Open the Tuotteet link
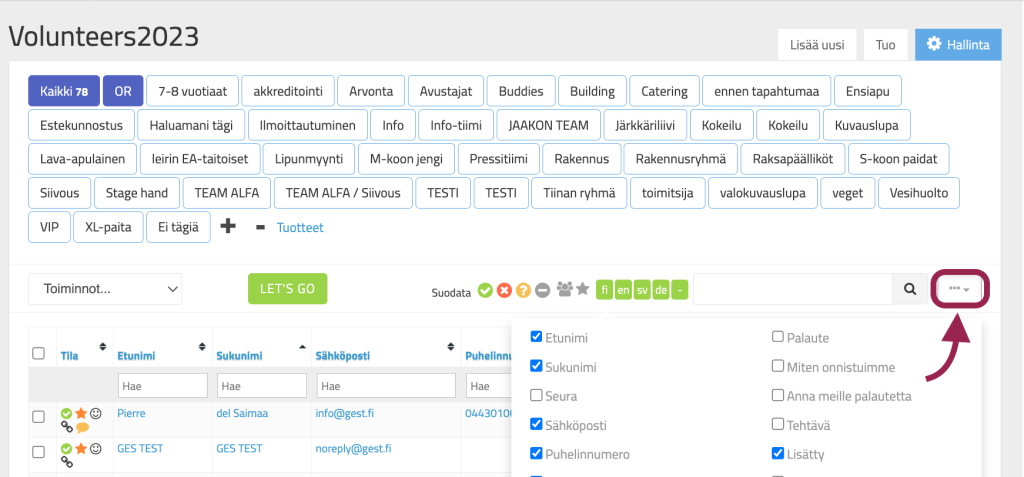Screen dimensions: 1024x477 click(x=300, y=227)
